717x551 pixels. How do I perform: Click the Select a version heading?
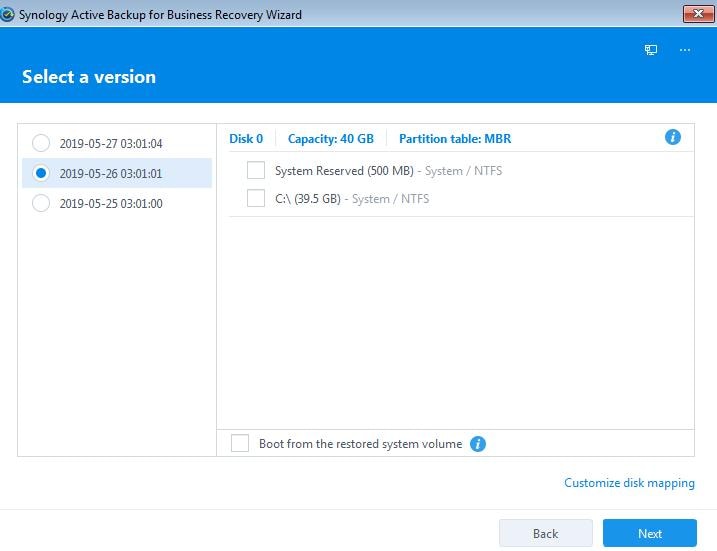pyautogui.click(x=89, y=77)
